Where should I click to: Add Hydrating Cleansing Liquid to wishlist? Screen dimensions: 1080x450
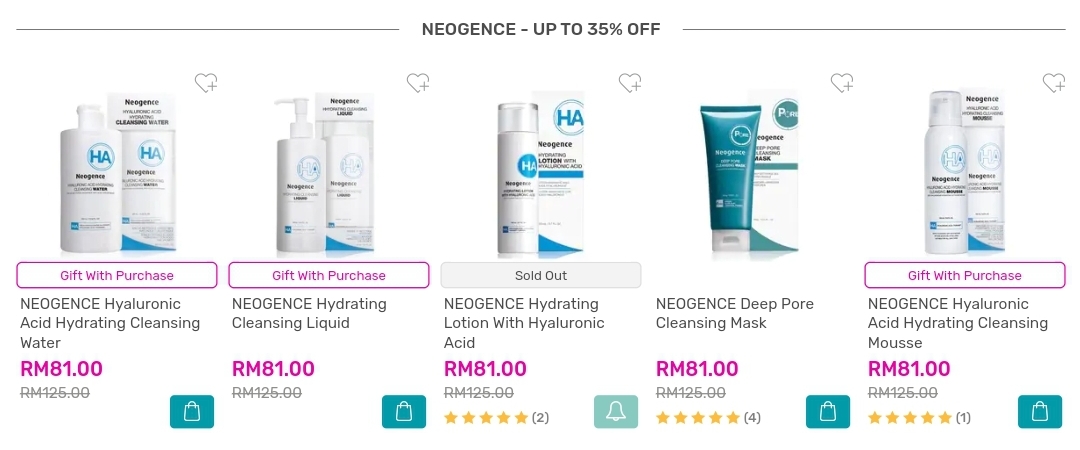click(418, 83)
